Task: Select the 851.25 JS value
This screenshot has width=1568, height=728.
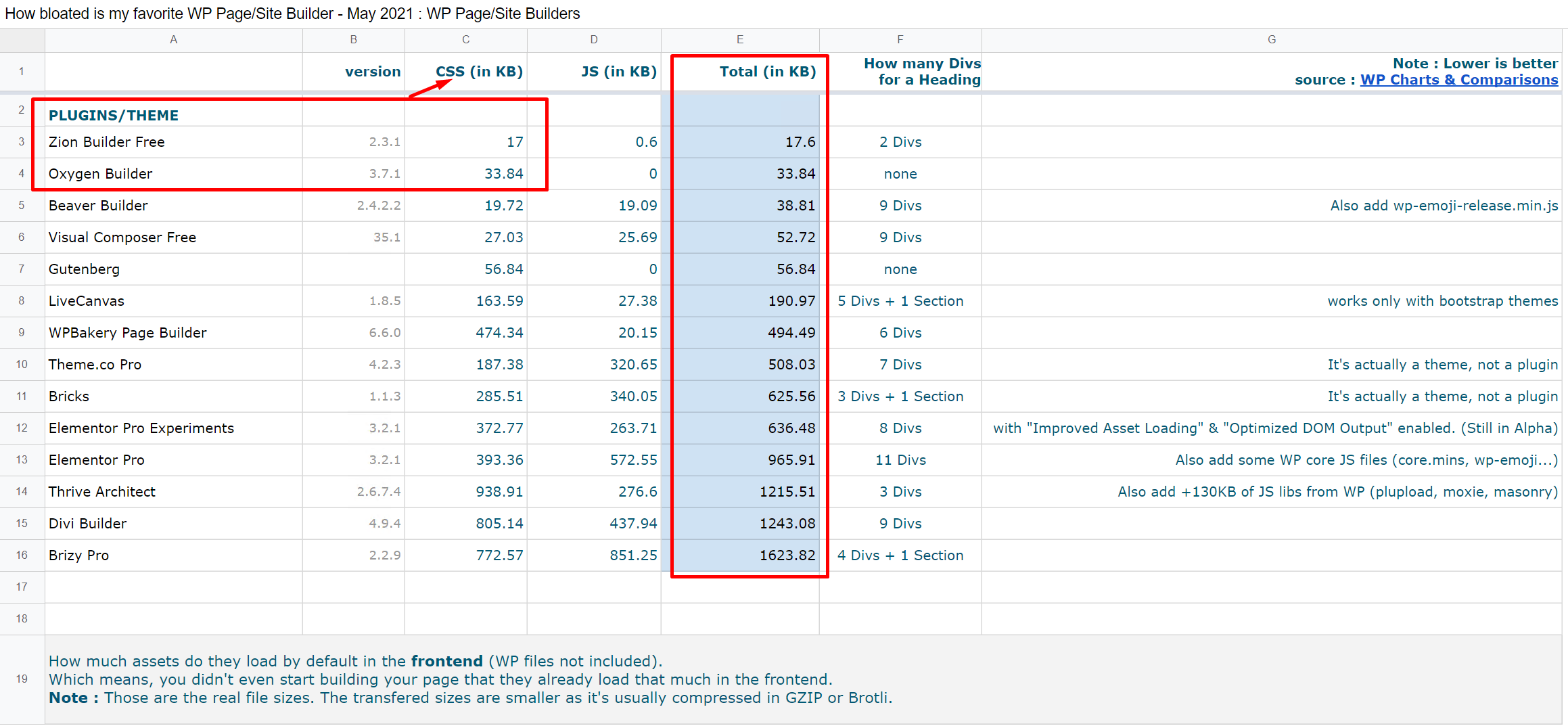Action: 594,555
